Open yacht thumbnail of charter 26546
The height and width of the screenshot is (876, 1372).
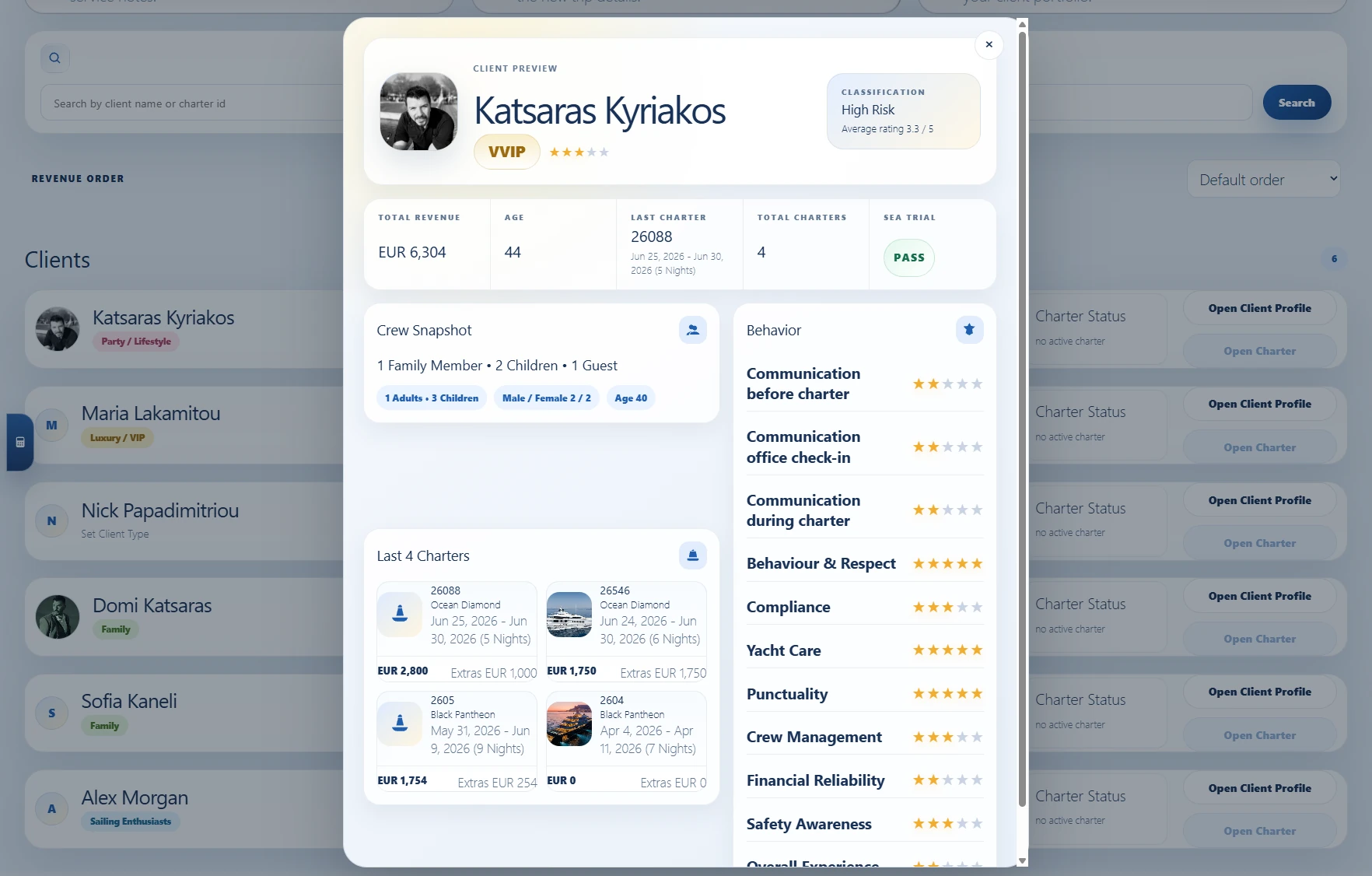569,614
